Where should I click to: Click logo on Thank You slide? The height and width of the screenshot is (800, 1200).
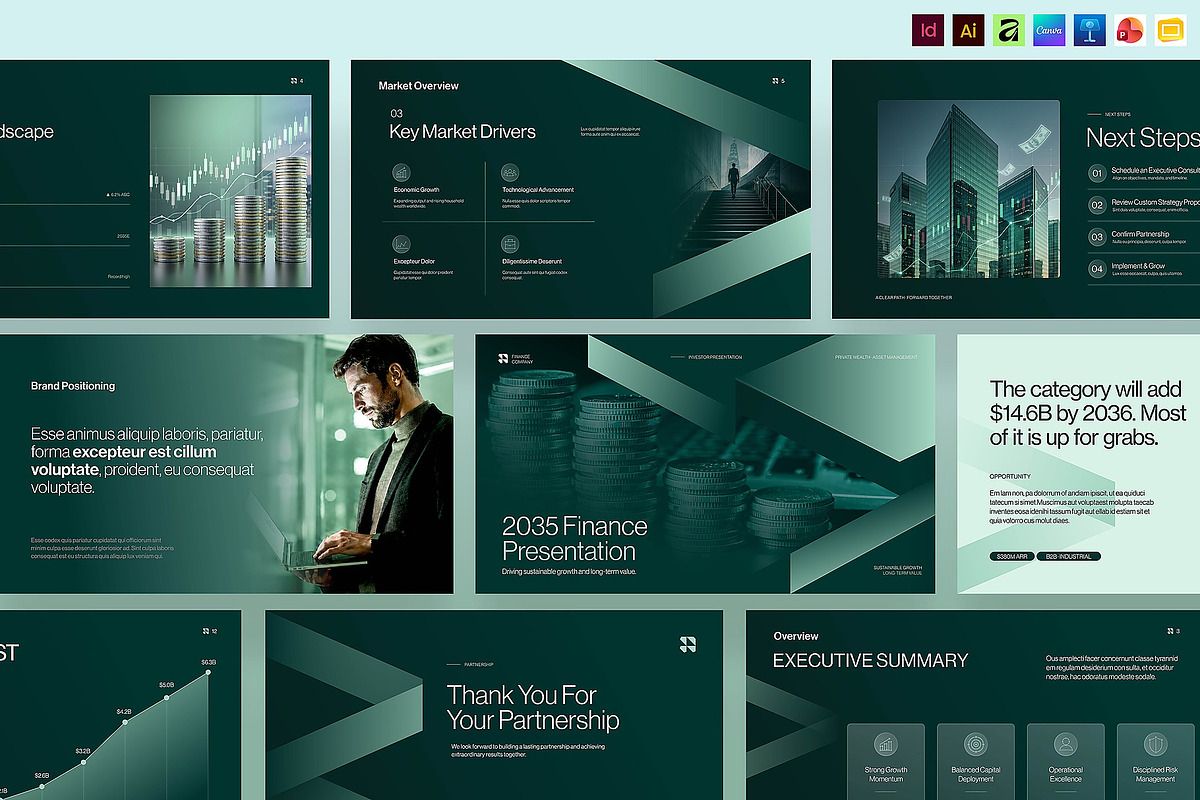tap(687, 645)
